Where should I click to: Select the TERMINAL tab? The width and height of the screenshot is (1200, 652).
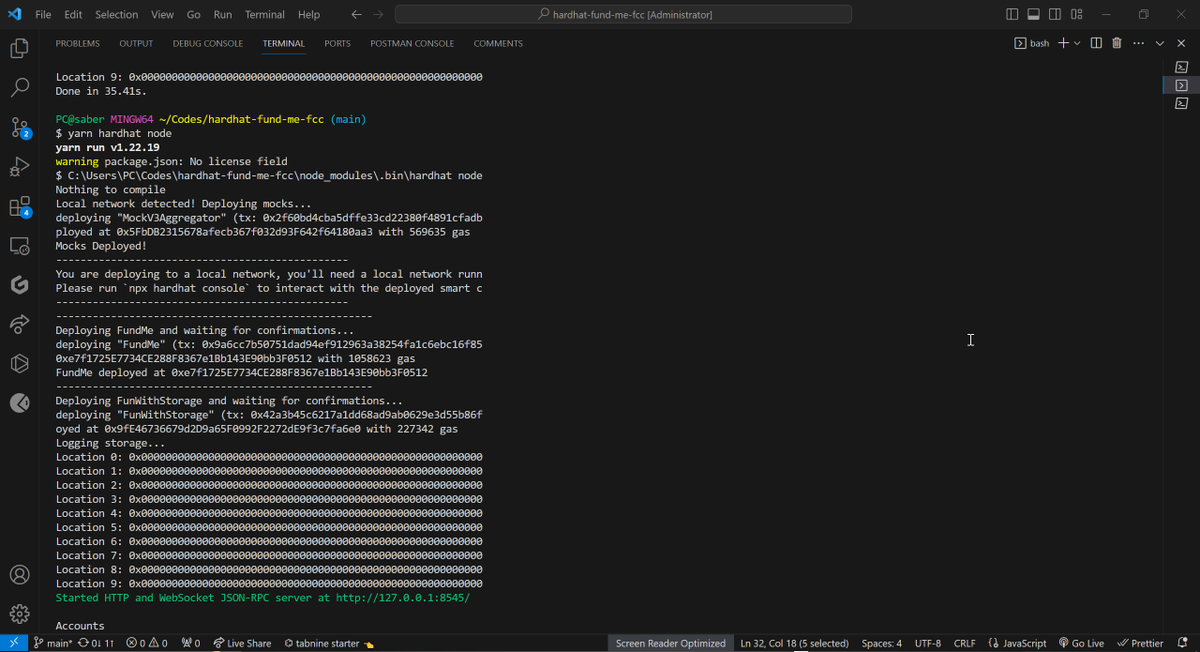point(284,43)
